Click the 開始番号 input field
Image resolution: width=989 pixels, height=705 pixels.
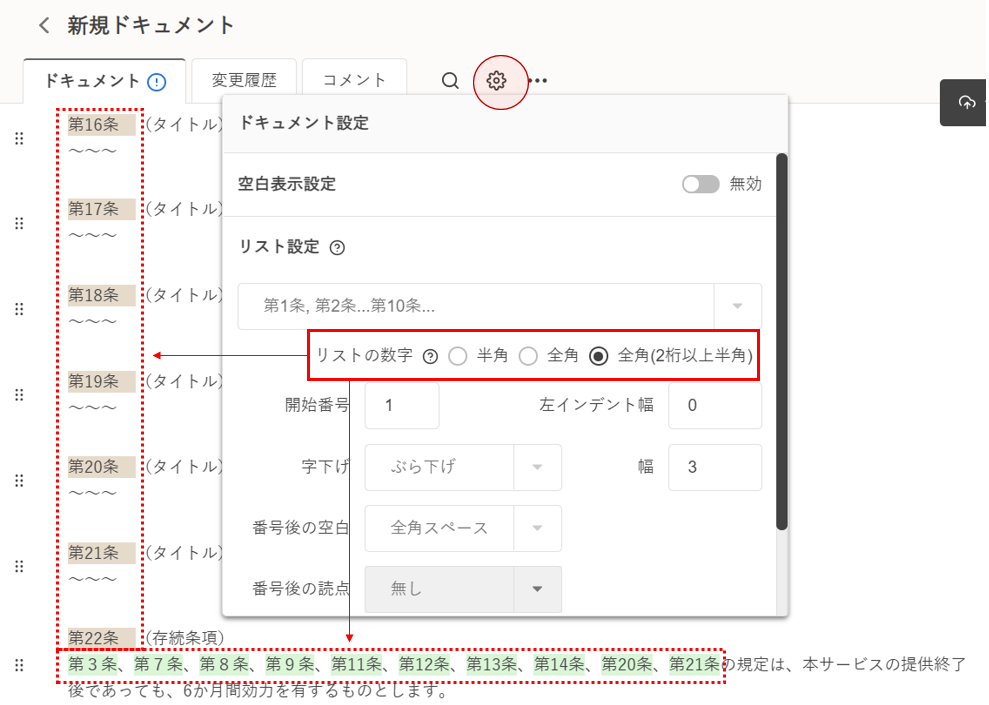pos(402,406)
